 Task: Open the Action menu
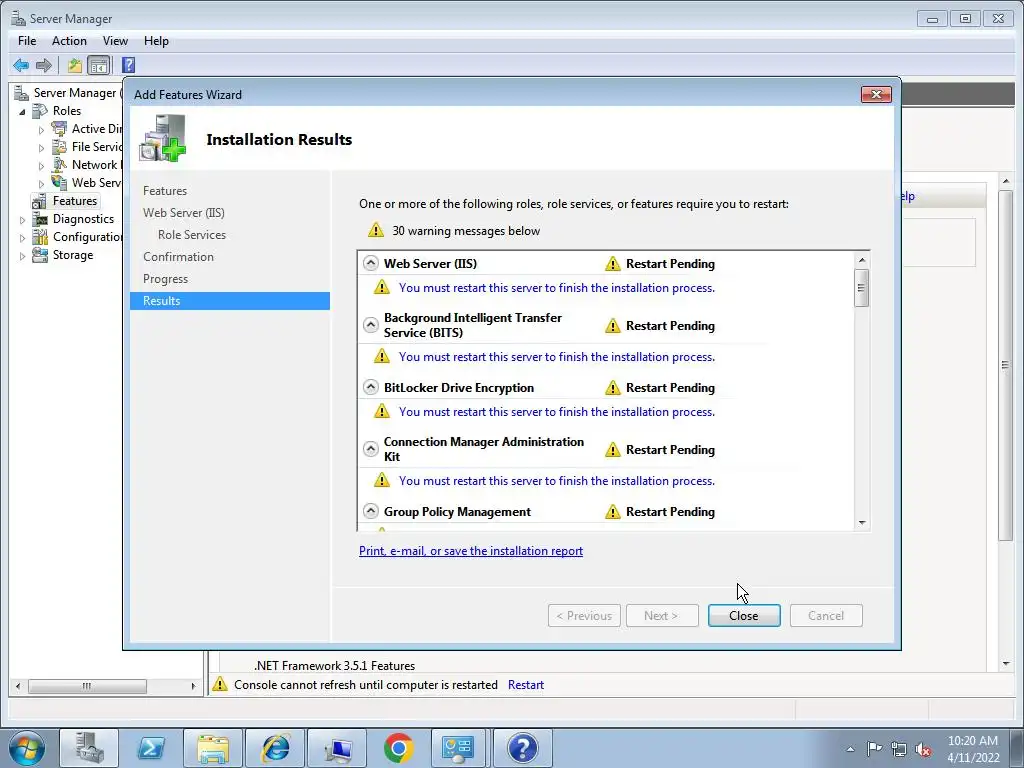coord(69,40)
